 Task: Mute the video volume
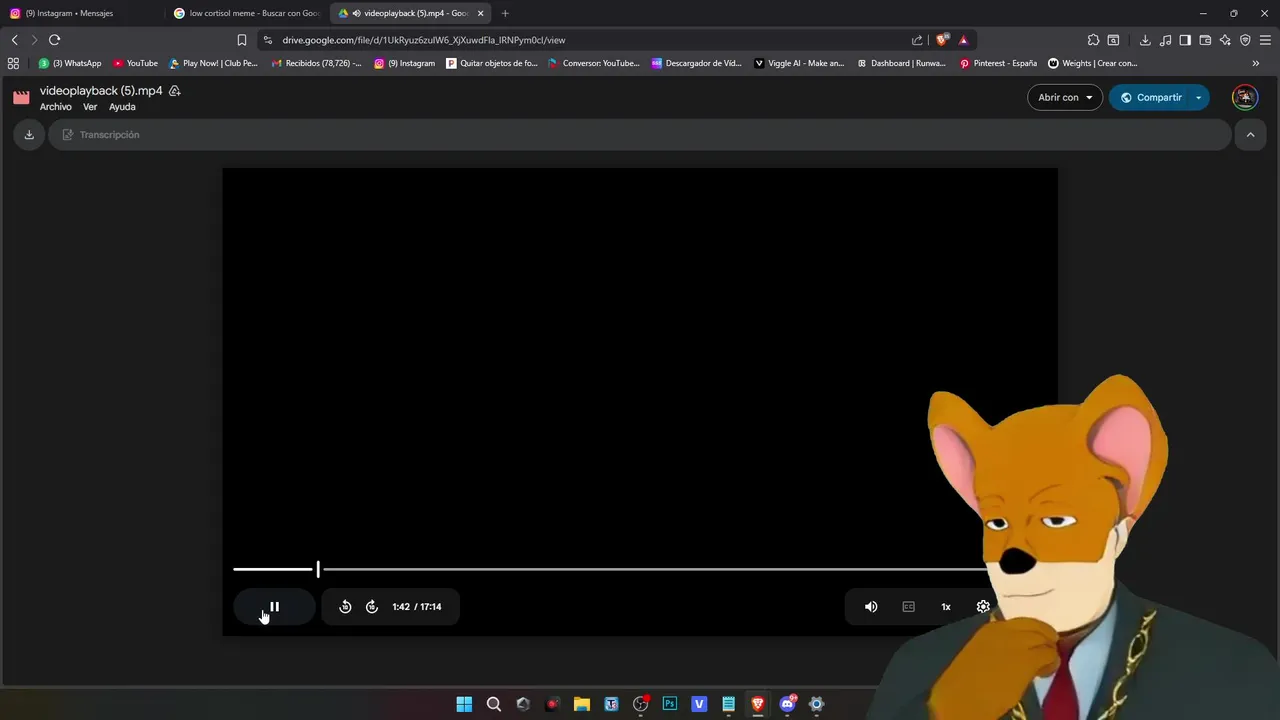(871, 607)
